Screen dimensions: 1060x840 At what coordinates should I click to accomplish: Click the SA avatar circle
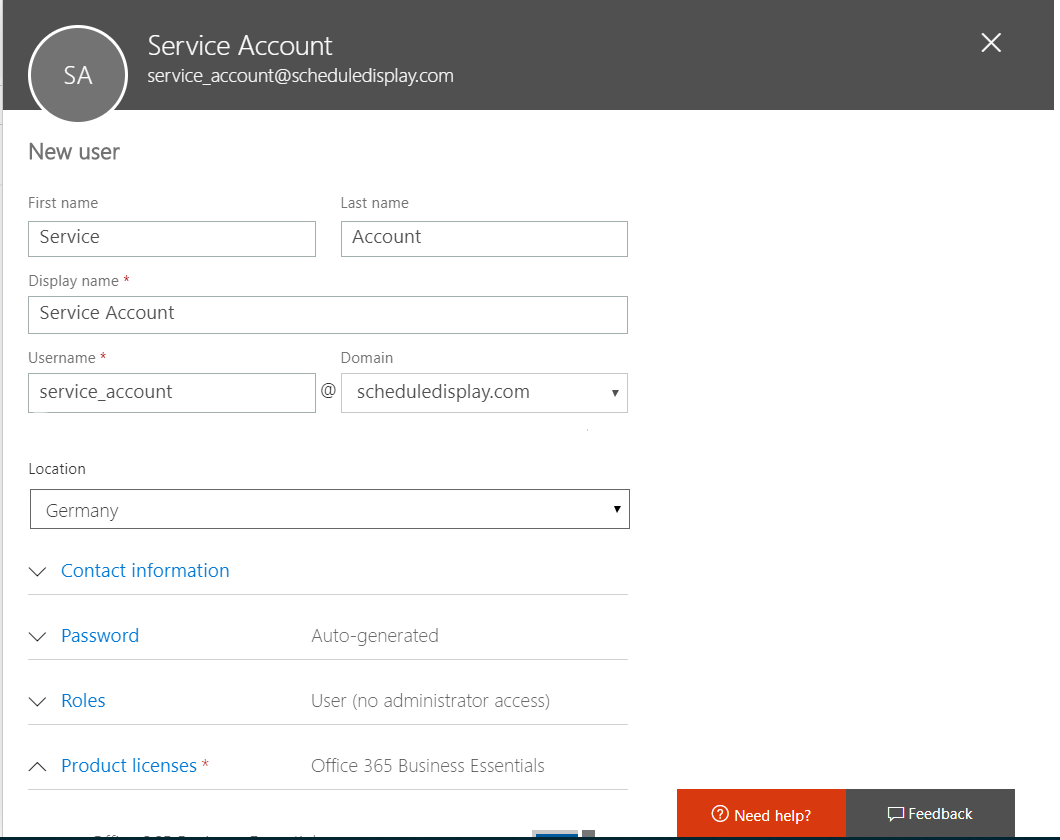pos(78,74)
